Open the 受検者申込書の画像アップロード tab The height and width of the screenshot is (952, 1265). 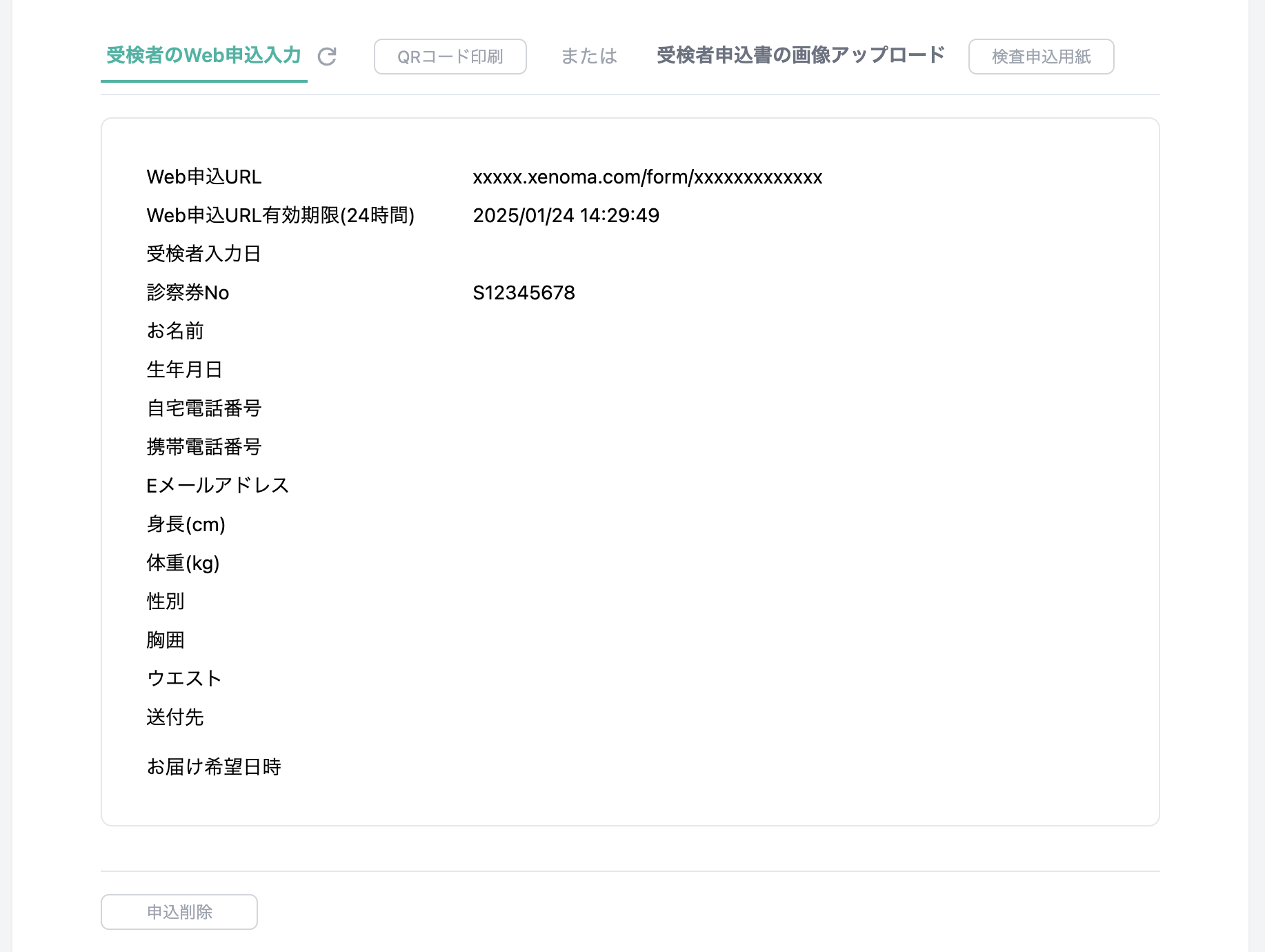800,56
